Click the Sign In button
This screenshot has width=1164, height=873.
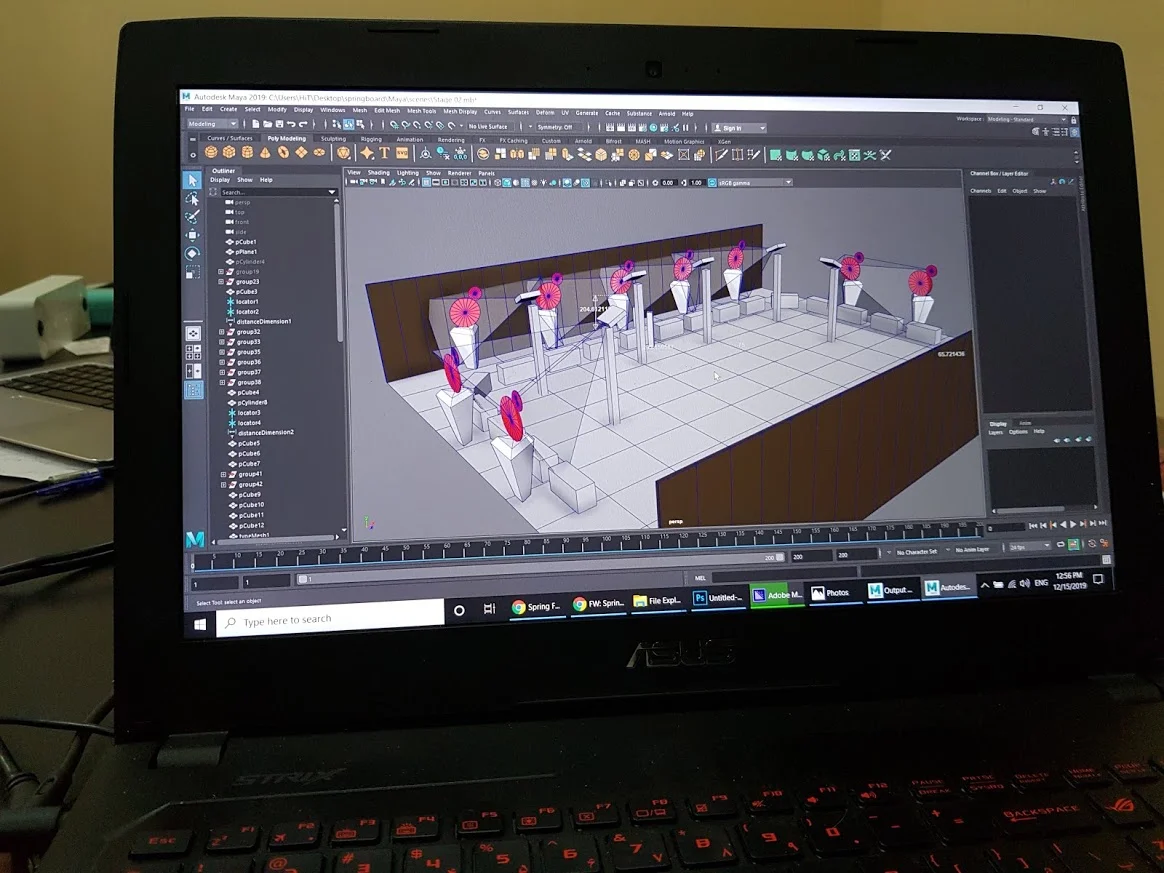coord(739,128)
